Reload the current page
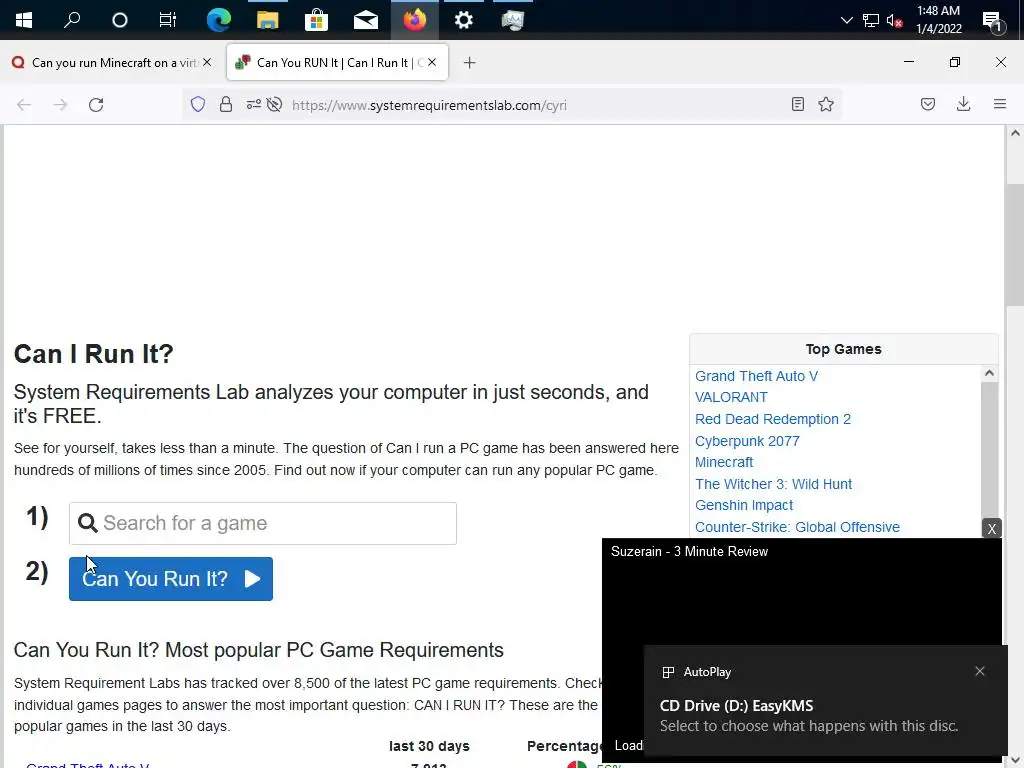This screenshot has height=768, width=1024. 96,104
